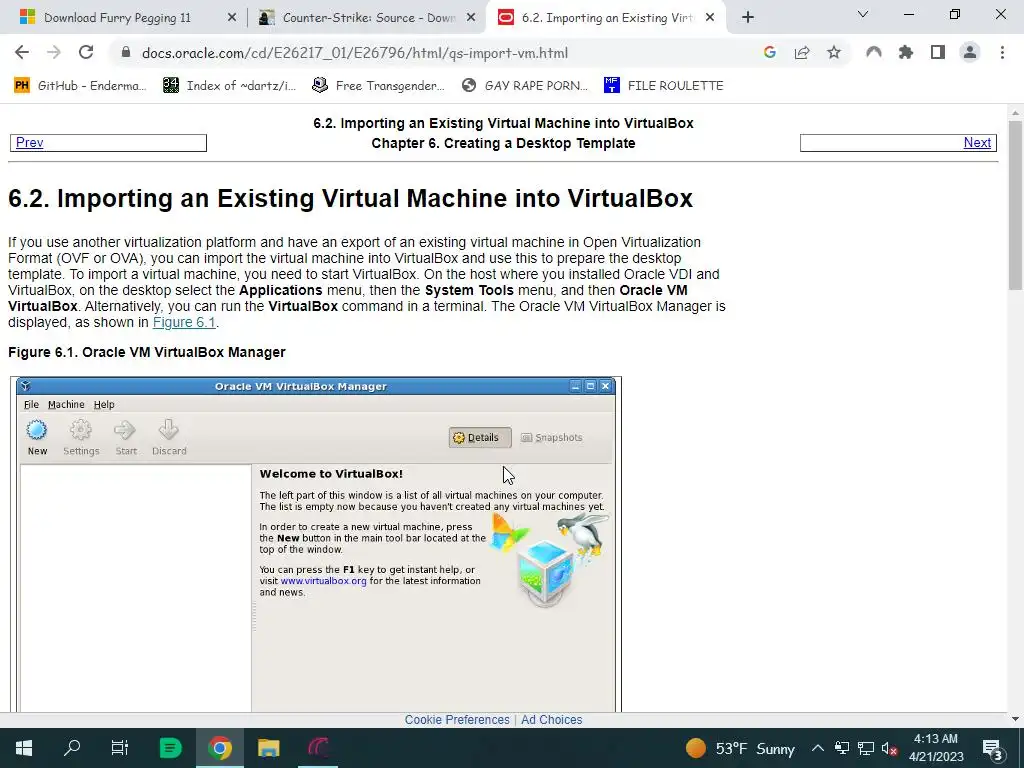Image resolution: width=1024 pixels, height=768 pixels.
Task: Follow the Prev navigation link
Action: click(x=29, y=142)
